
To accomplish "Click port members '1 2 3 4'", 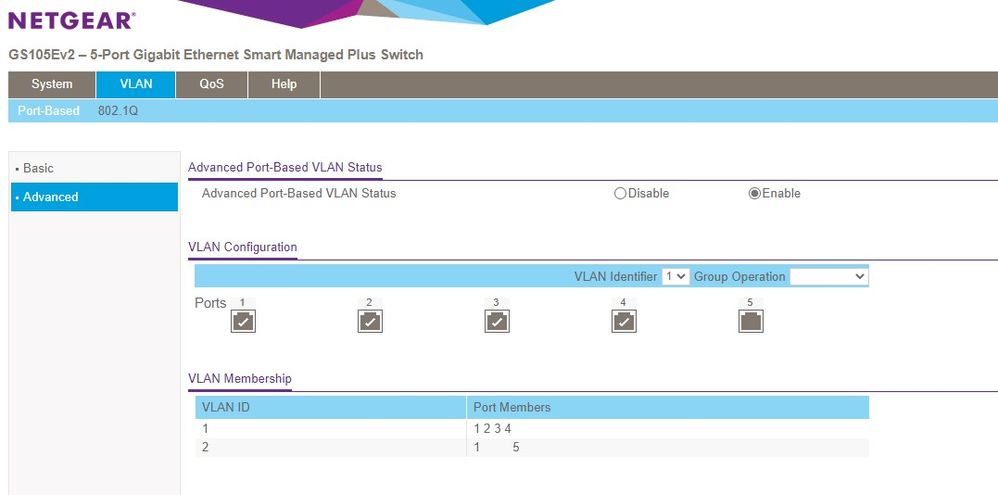I will [492, 429].
